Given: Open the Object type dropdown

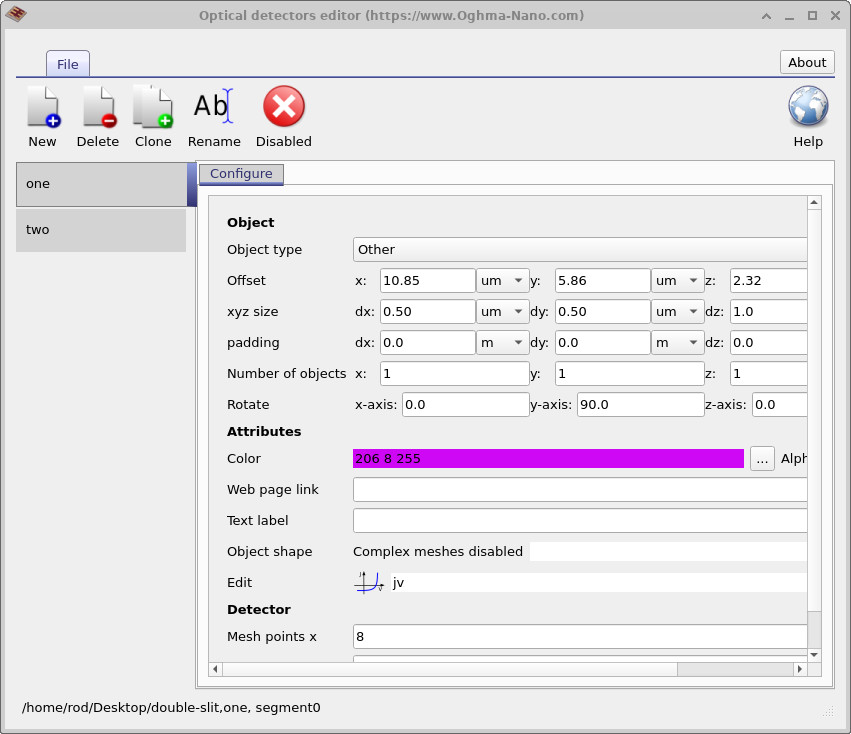Looking at the screenshot, I should point(580,250).
